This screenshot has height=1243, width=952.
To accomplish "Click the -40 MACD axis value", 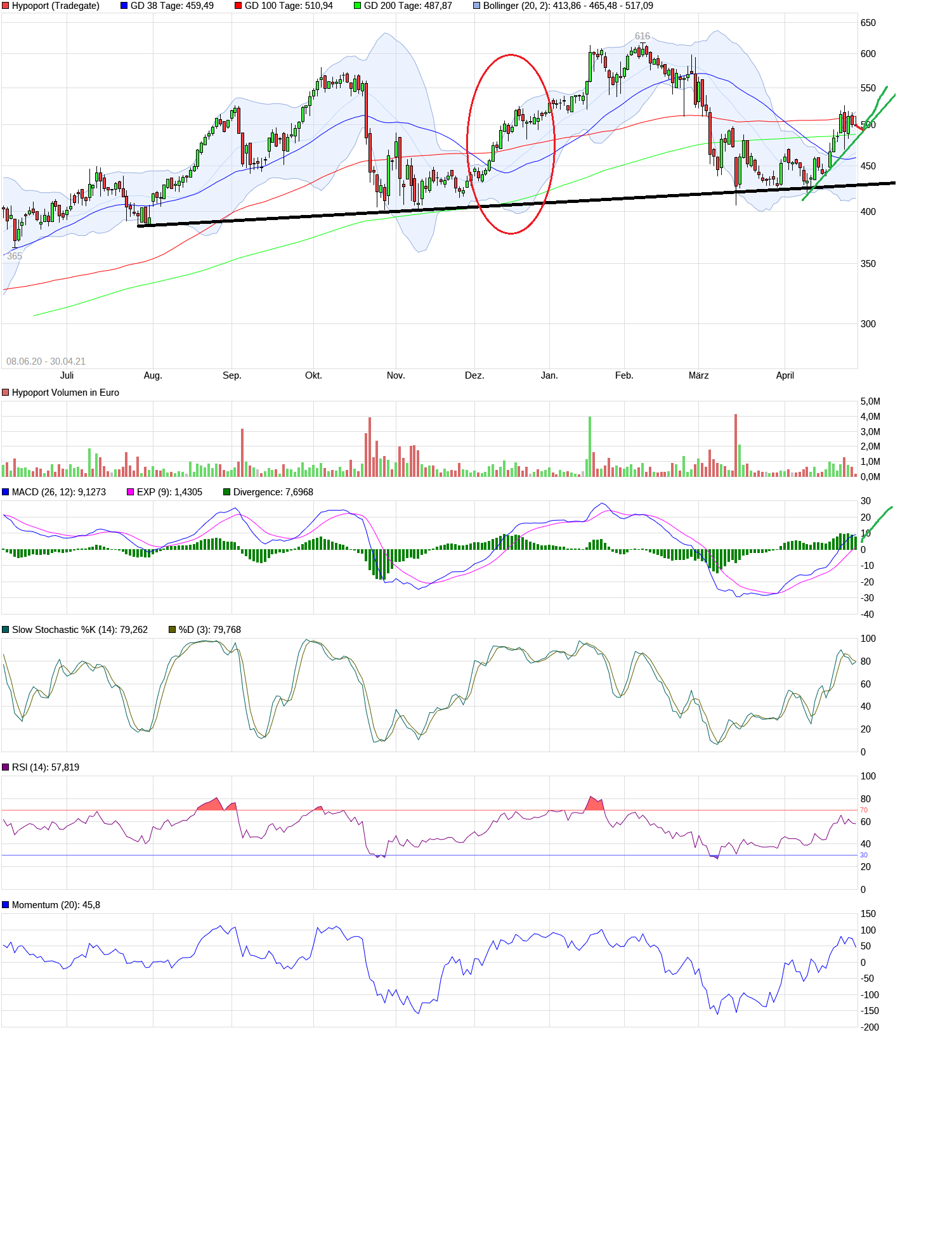I will pyautogui.click(x=867, y=615).
